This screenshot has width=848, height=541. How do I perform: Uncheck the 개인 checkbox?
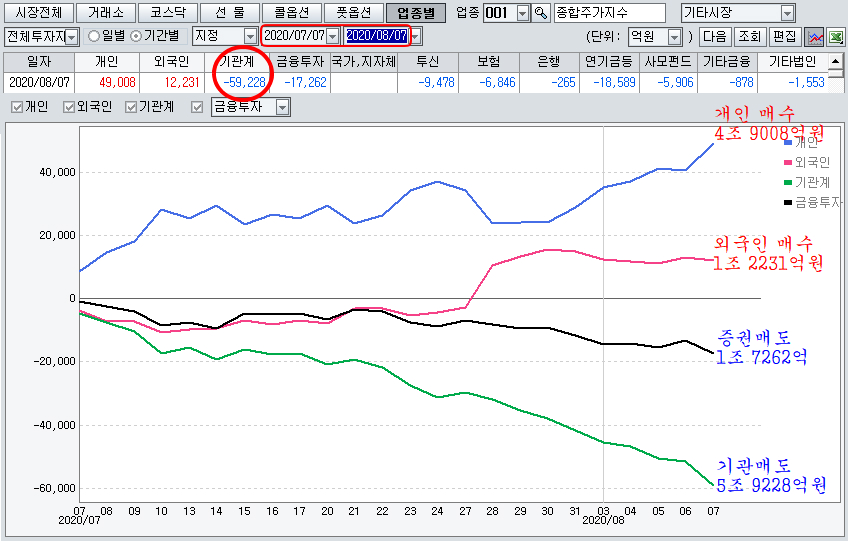pyautogui.click(x=16, y=107)
